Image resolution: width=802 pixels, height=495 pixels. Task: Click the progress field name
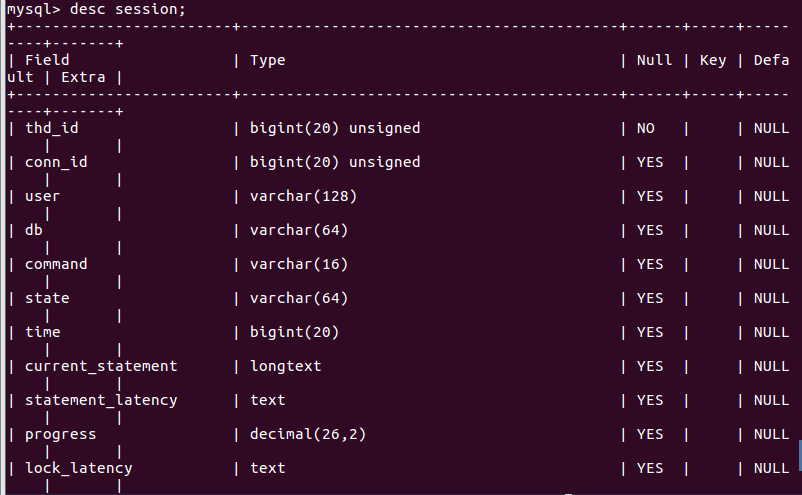[x=60, y=434]
